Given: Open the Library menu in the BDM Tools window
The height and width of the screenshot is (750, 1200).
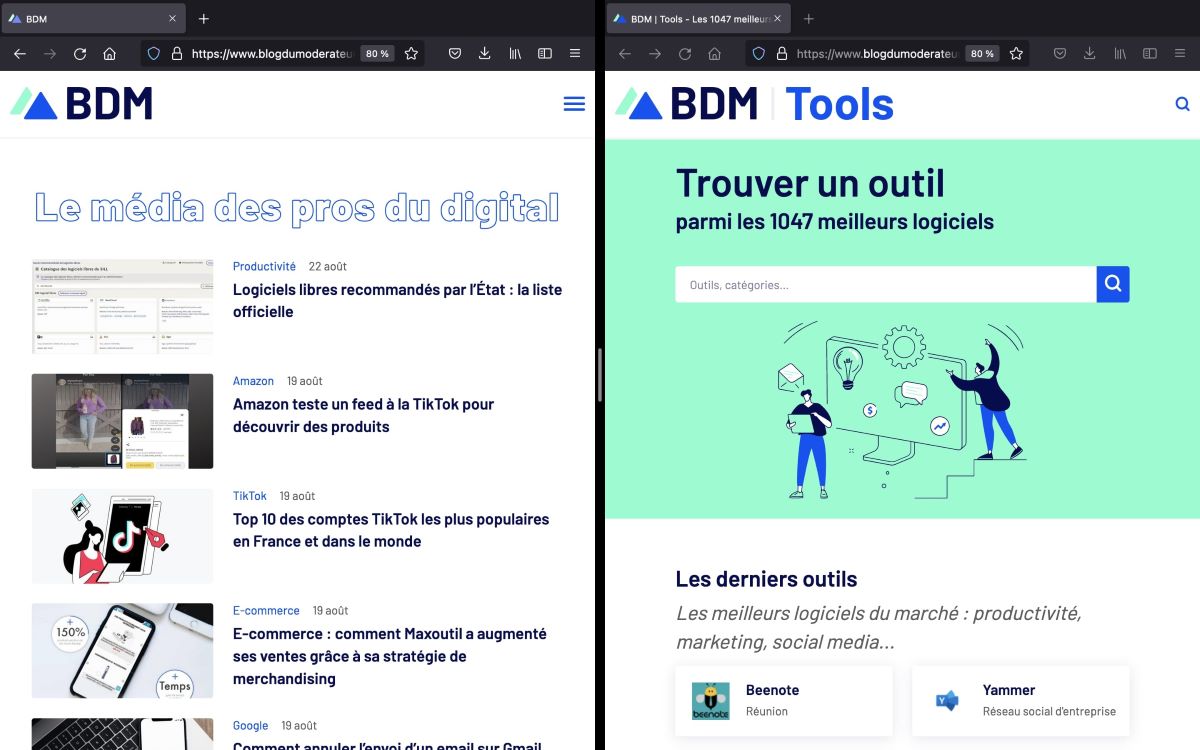Looking at the screenshot, I should click(x=1120, y=54).
